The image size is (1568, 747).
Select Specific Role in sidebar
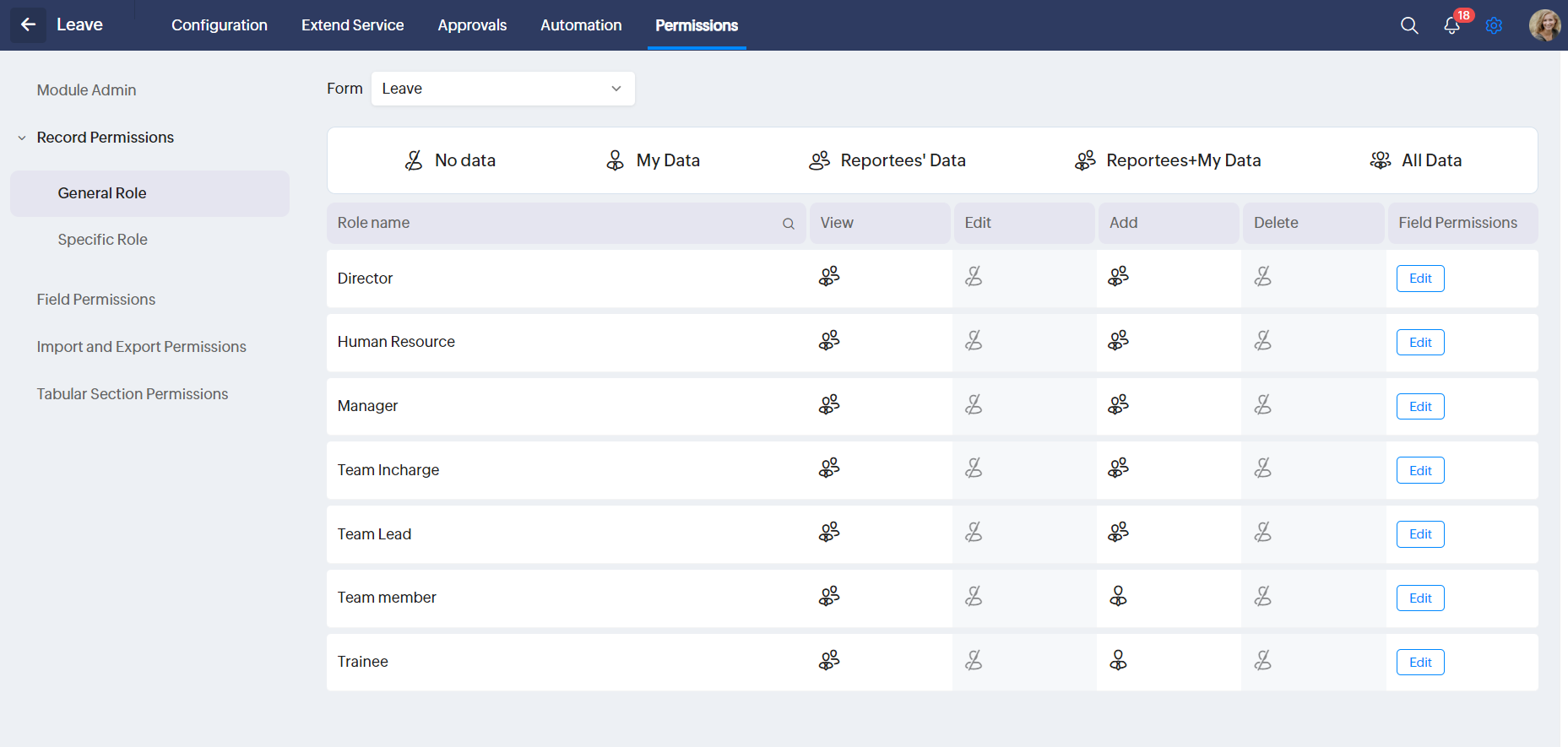(x=102, y=240)
